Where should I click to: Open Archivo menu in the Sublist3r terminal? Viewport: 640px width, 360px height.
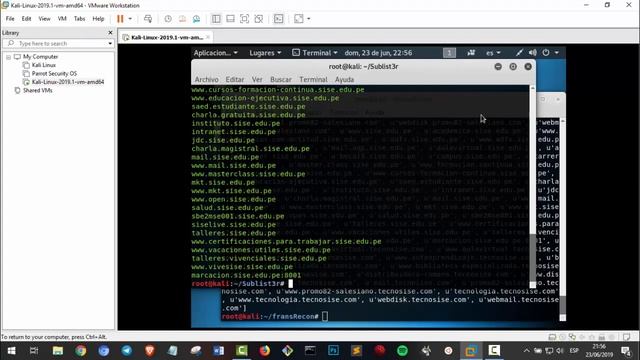[x=206, y=79]
